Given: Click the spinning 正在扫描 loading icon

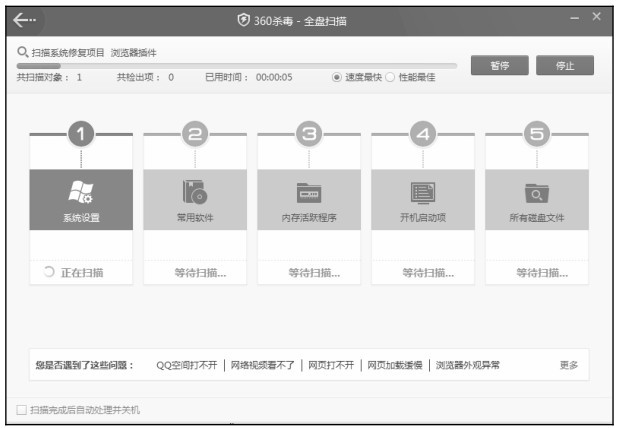Looking at the screenshot, I should coord(49,272).
